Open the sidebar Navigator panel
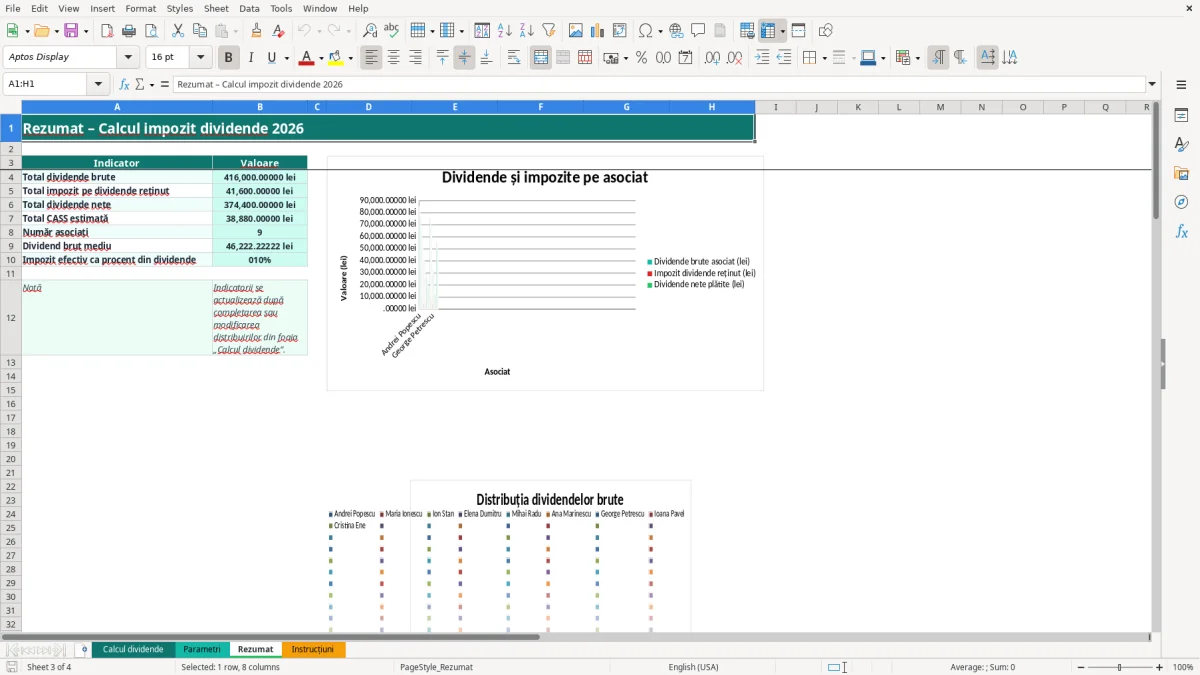 [1181, 202]
